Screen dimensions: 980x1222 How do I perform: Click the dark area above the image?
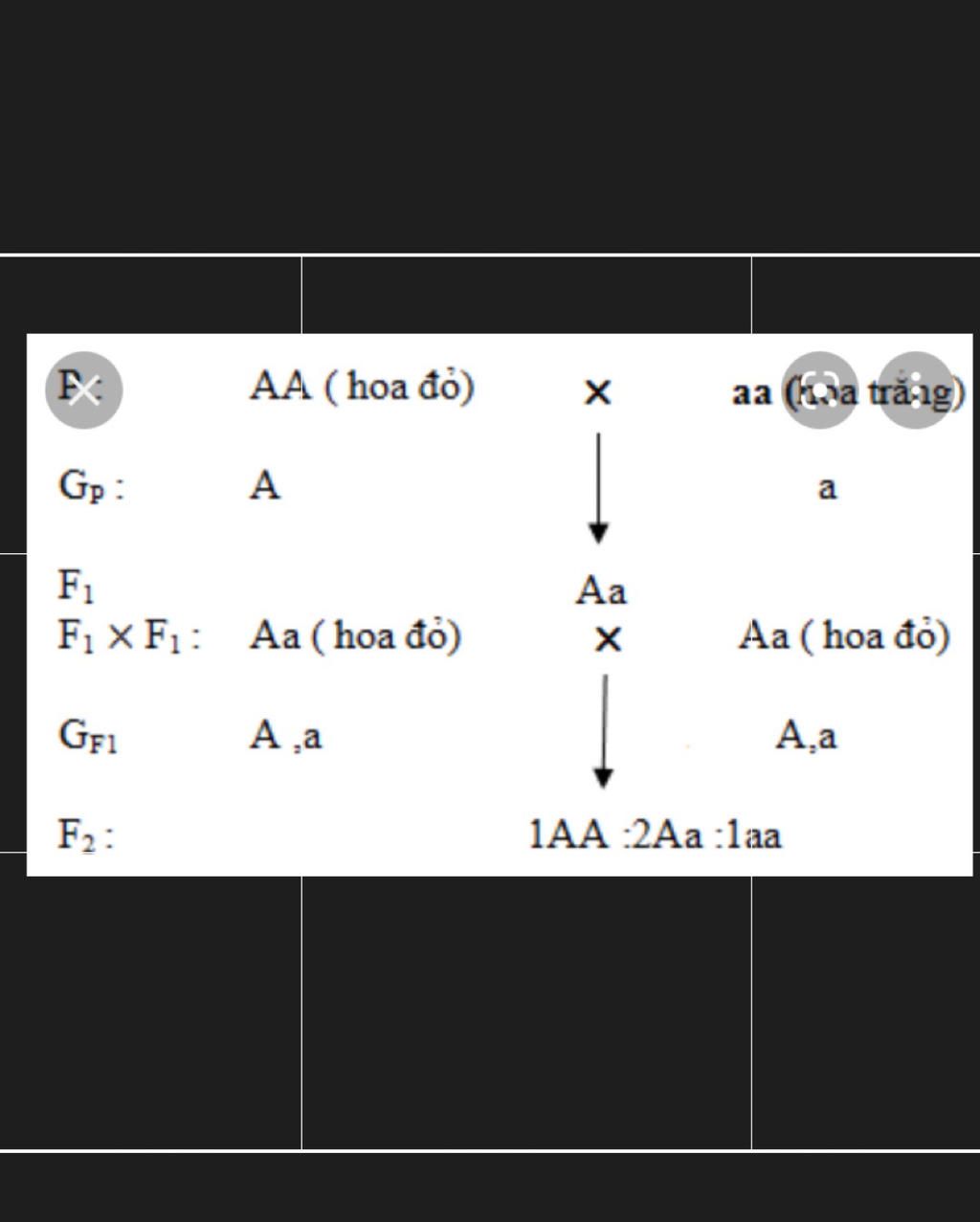[490, 124]
